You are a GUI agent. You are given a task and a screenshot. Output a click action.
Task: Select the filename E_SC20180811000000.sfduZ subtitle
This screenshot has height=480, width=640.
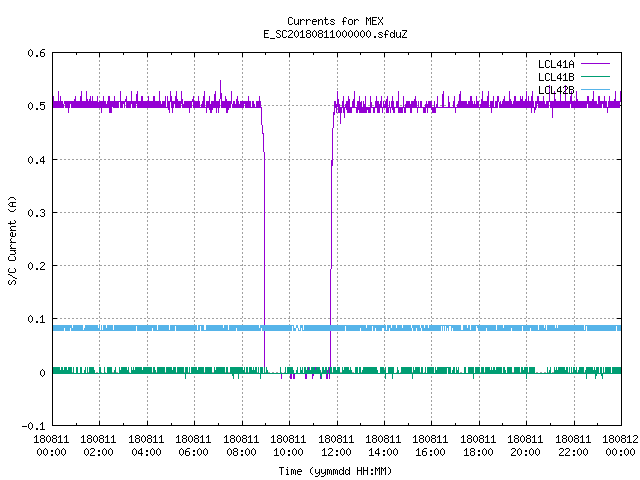(x=335, y=34)
